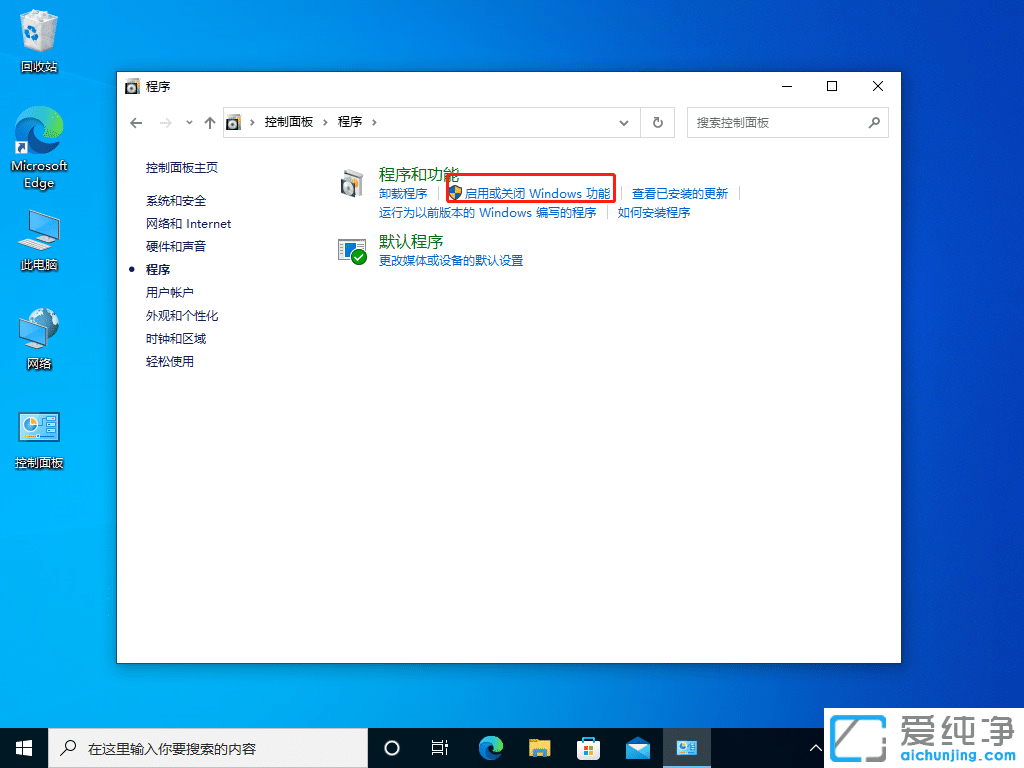The height and width of the screenshot is (768, 1024).
Task: Select 程序 in the address breadcrumb
Action: 349,122
